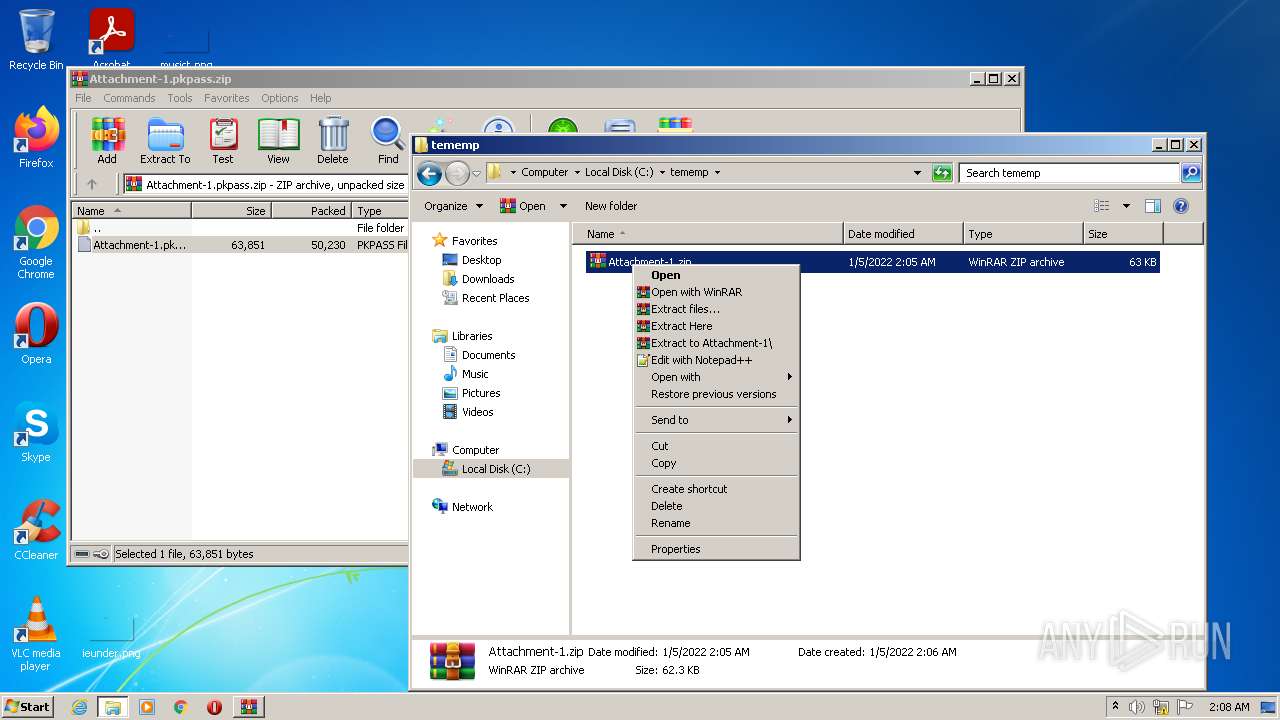Expand address bar history dropdown
Image resolution: width=1280 pixels, height=720 pixels.
click(x=918, y=173)
